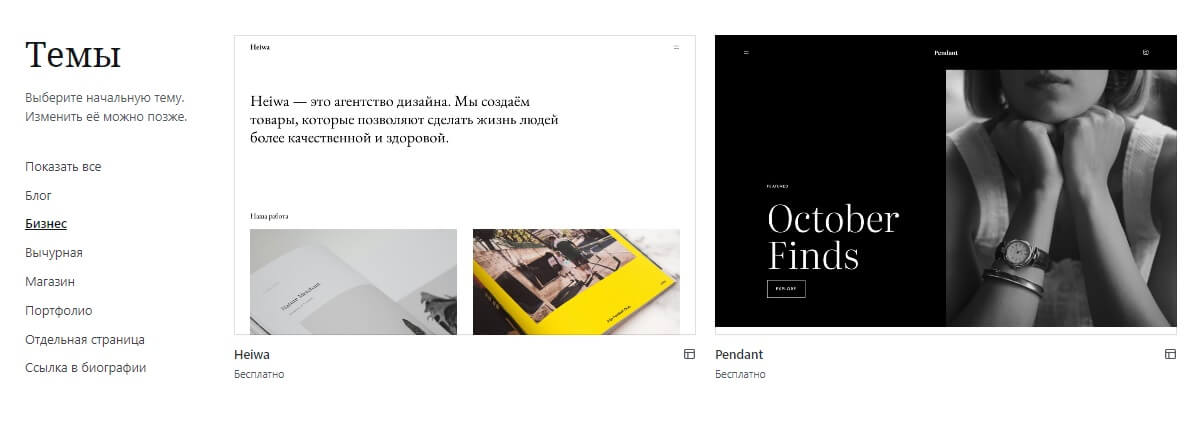Viewport: 1196px width, 424px height.
Task: Click yellow magazine image in Heiwa preview
Action: pyautogui.click(x=577, y=282)
